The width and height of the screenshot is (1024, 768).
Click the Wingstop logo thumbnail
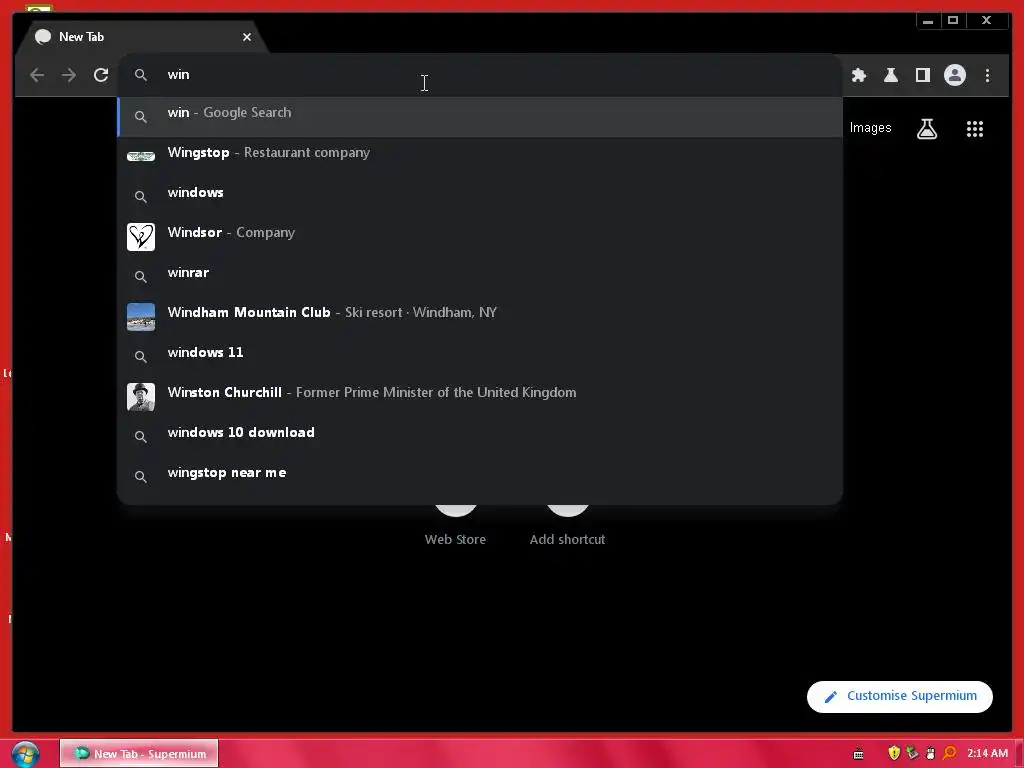click(x=140, y=156)
